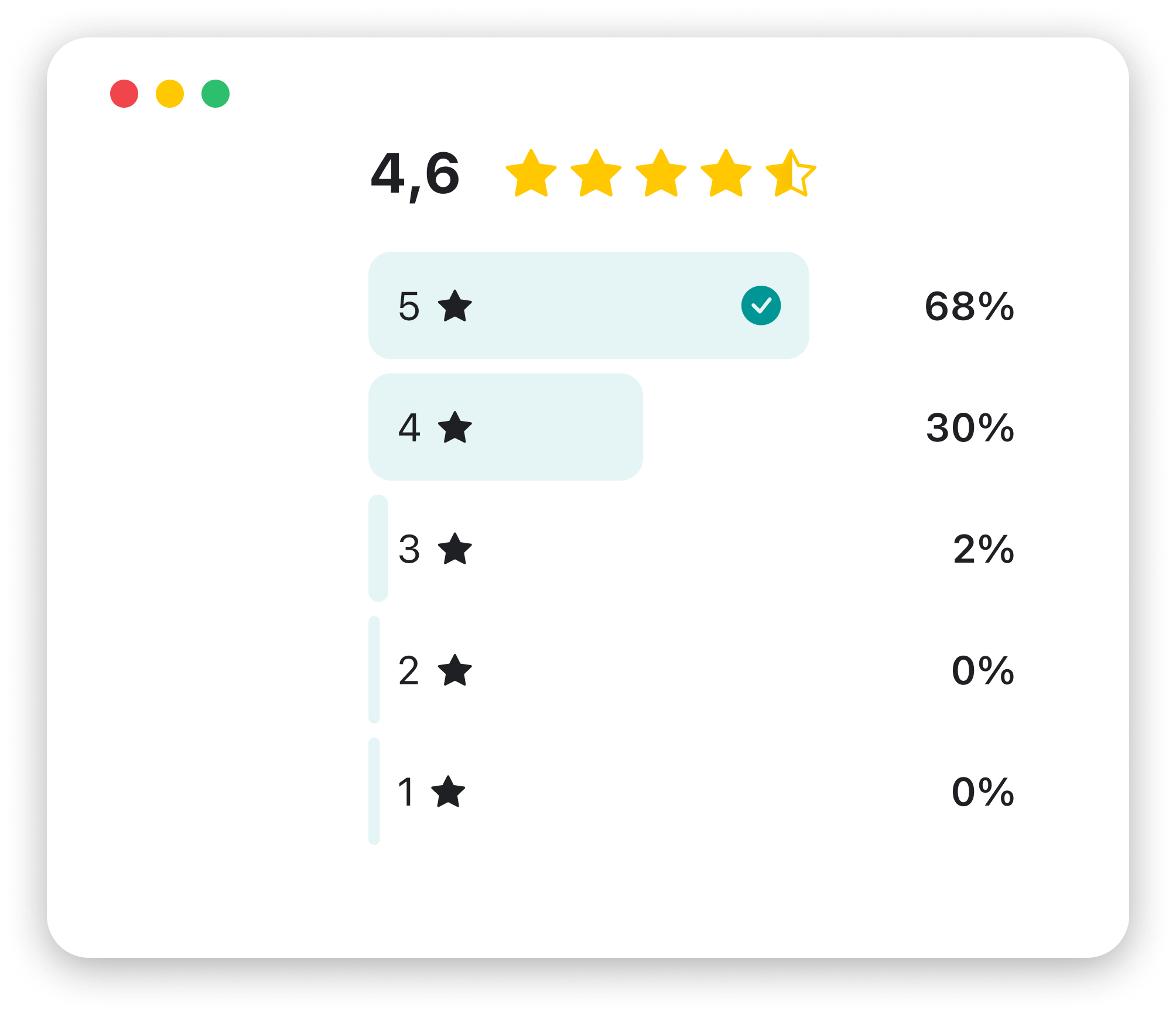Screen dimensions: 1176x1014
Task: Click the third yellow rating star
Action: 661,174
